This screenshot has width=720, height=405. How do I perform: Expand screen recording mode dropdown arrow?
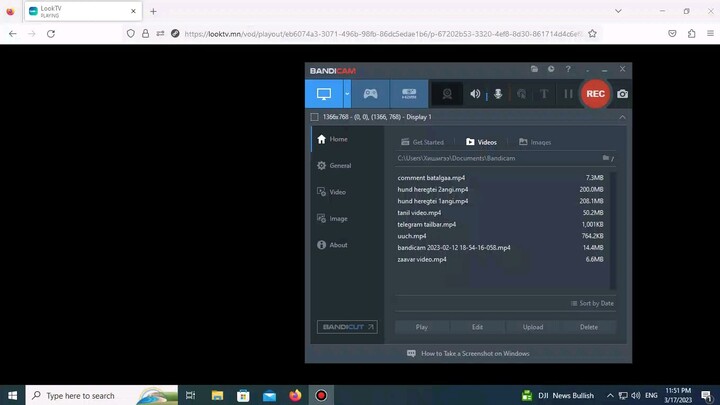tap(347, 94)
